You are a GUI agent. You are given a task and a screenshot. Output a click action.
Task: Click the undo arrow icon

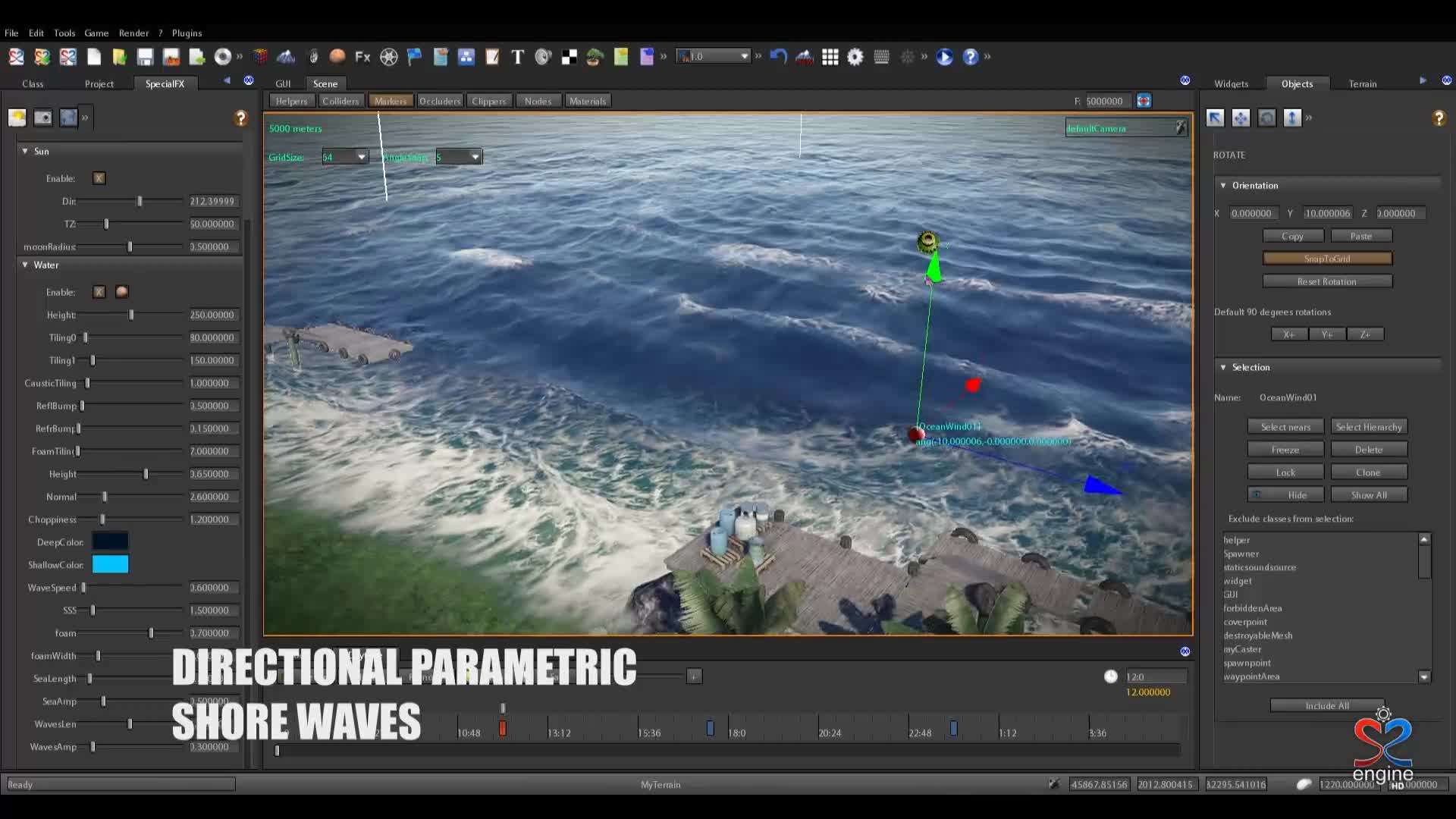coord(778,57)
